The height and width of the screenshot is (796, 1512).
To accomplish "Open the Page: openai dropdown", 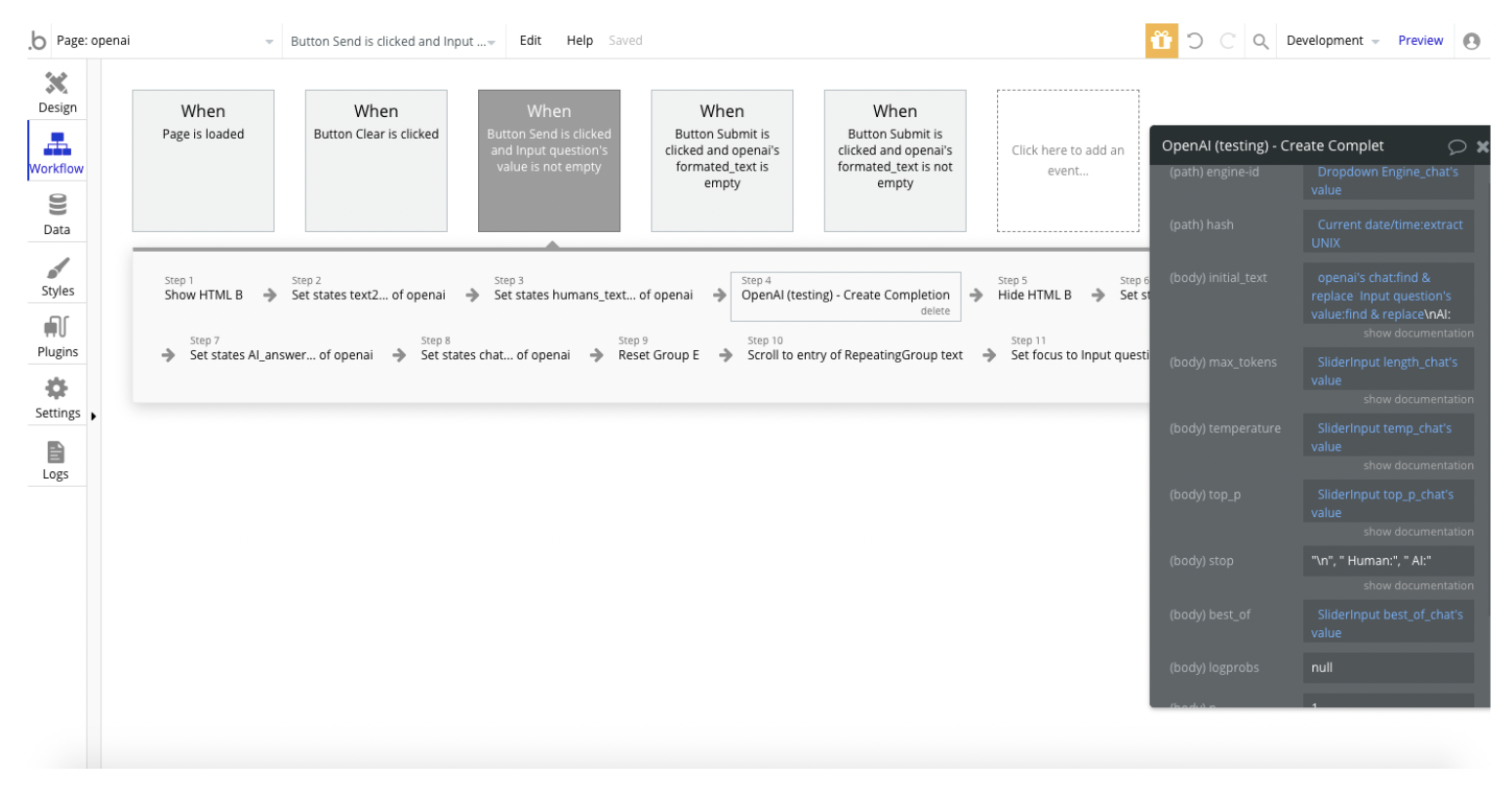I will [x=165, y=41].
